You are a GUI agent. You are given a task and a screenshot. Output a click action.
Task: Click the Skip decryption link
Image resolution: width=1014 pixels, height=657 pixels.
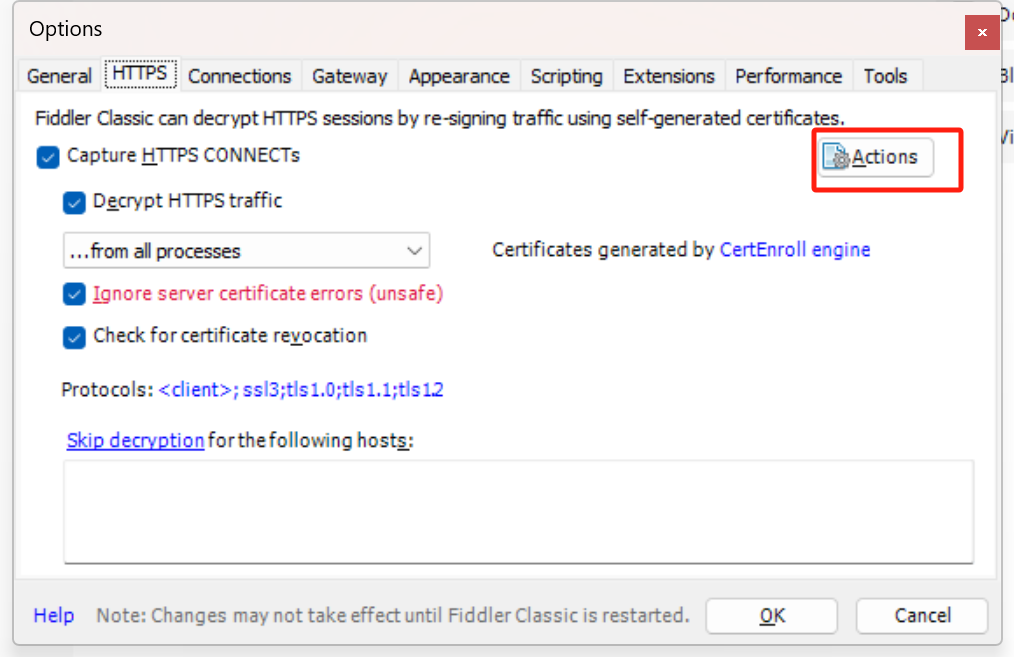coord(135,440)
